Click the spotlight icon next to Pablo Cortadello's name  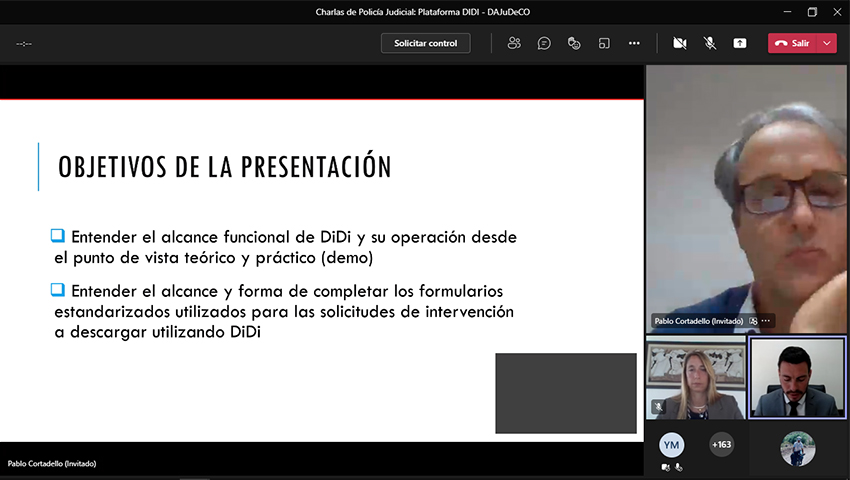pyautogui.click(x=753, y=321)
